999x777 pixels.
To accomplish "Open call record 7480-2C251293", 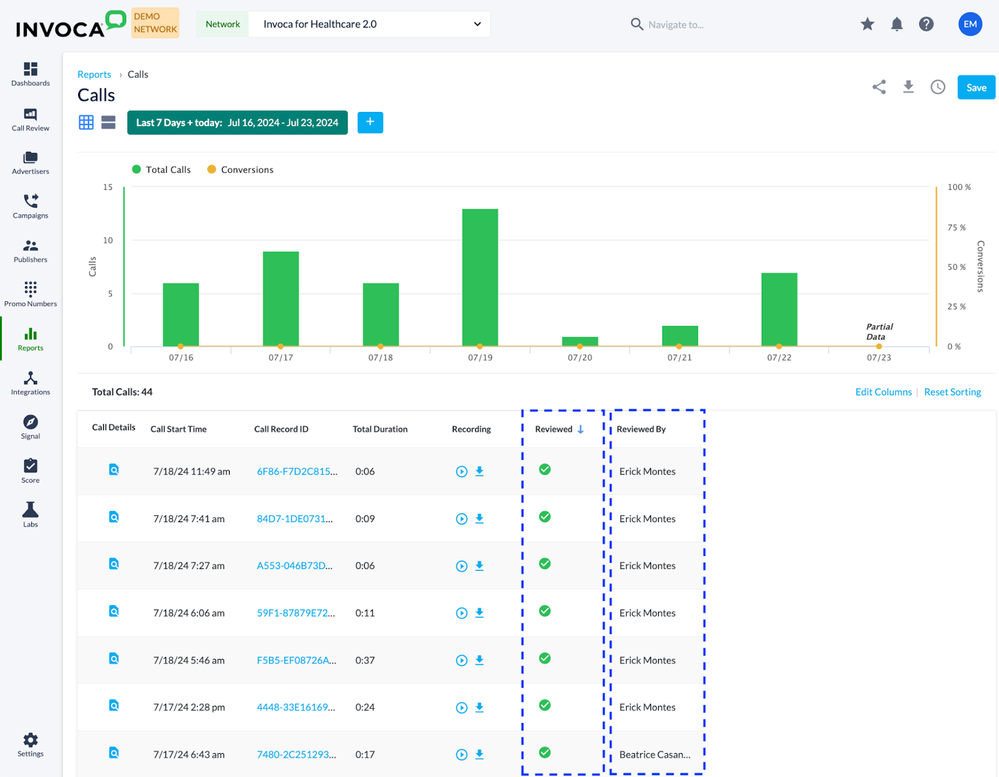I will (296, 755).
